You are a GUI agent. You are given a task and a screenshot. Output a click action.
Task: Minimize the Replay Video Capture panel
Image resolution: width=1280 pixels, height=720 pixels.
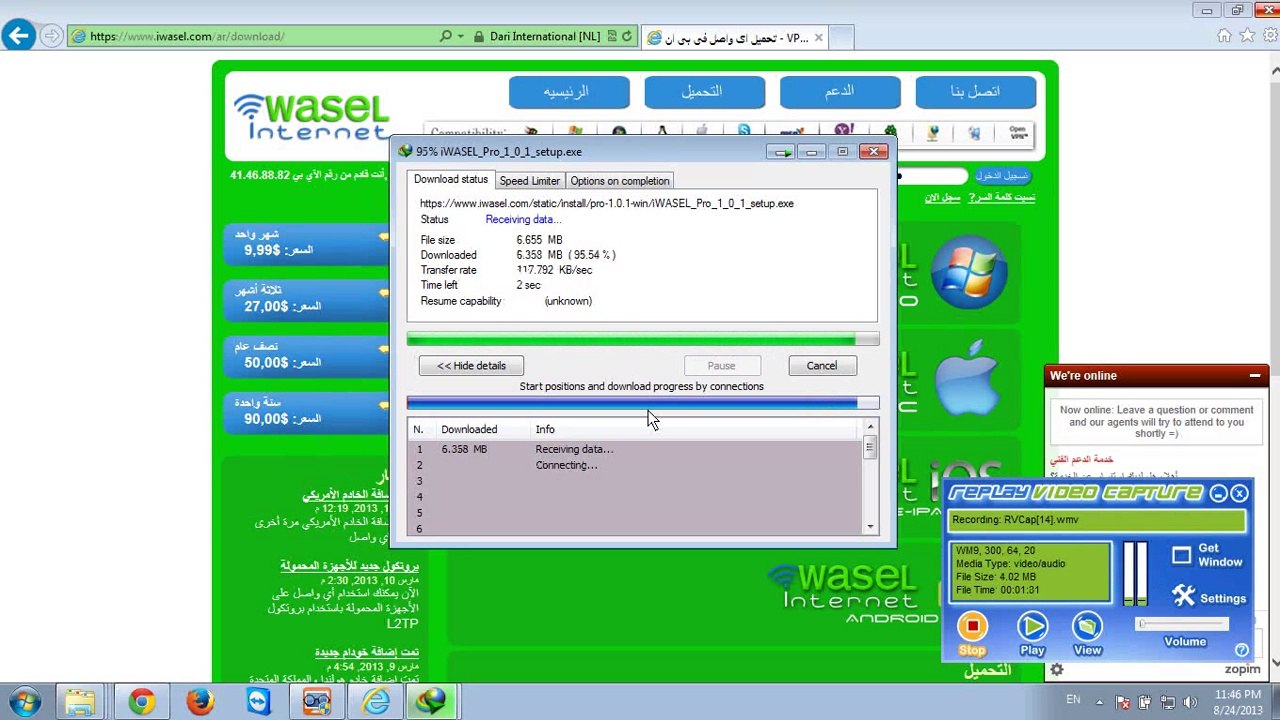tap(1218, 493)
